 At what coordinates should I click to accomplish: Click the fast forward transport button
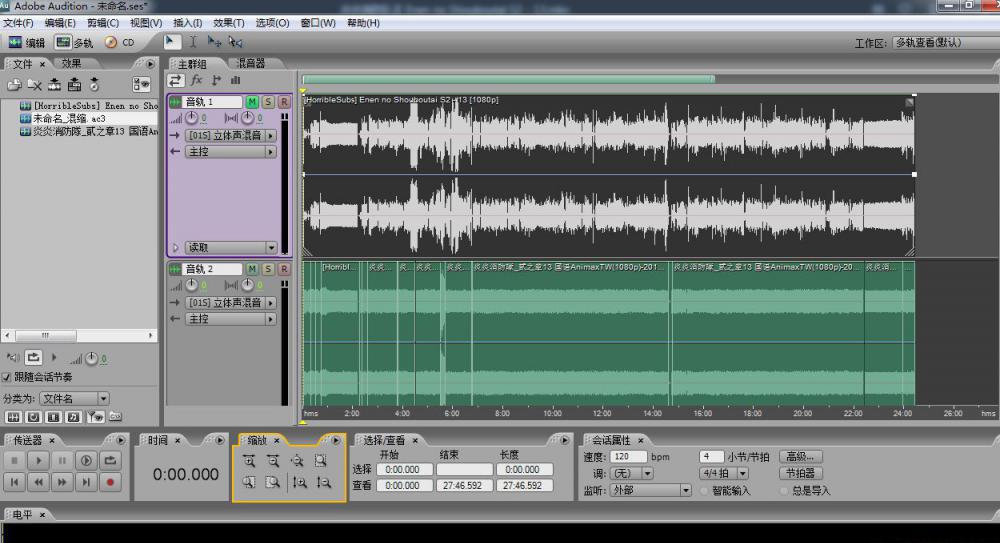pos(62,482)
